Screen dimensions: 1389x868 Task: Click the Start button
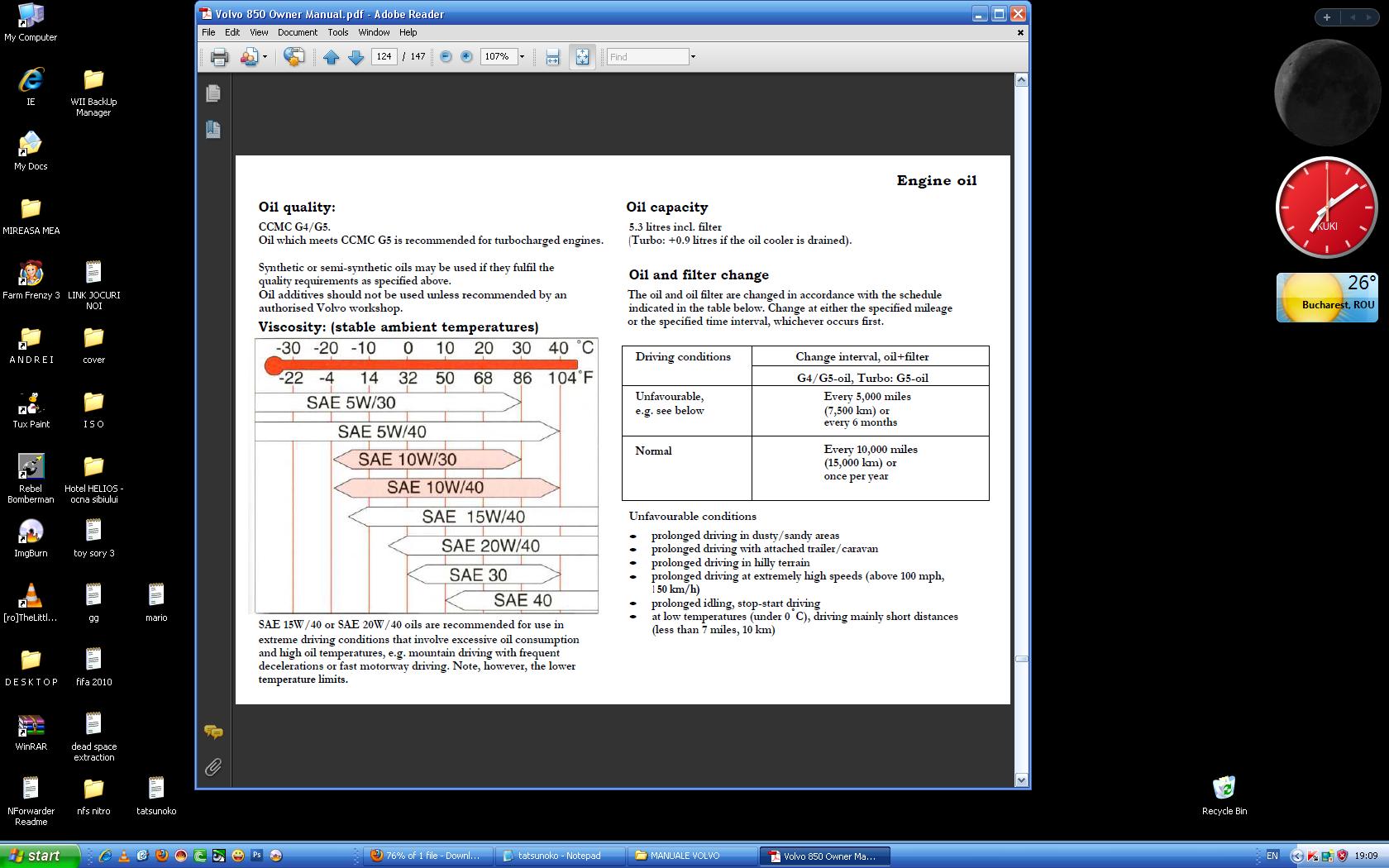(40, 856)
